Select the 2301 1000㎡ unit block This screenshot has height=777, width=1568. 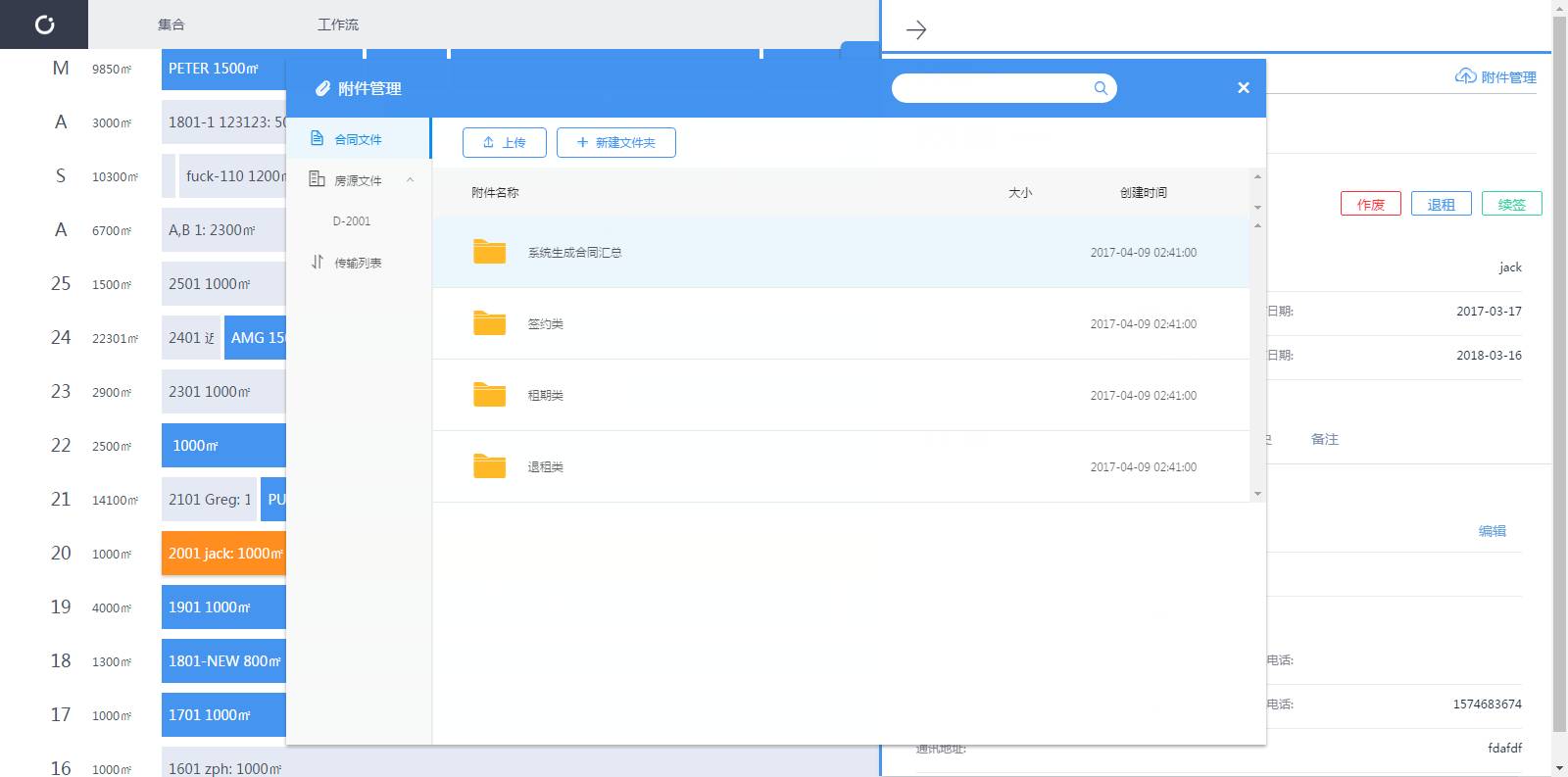tap(223, 392)
